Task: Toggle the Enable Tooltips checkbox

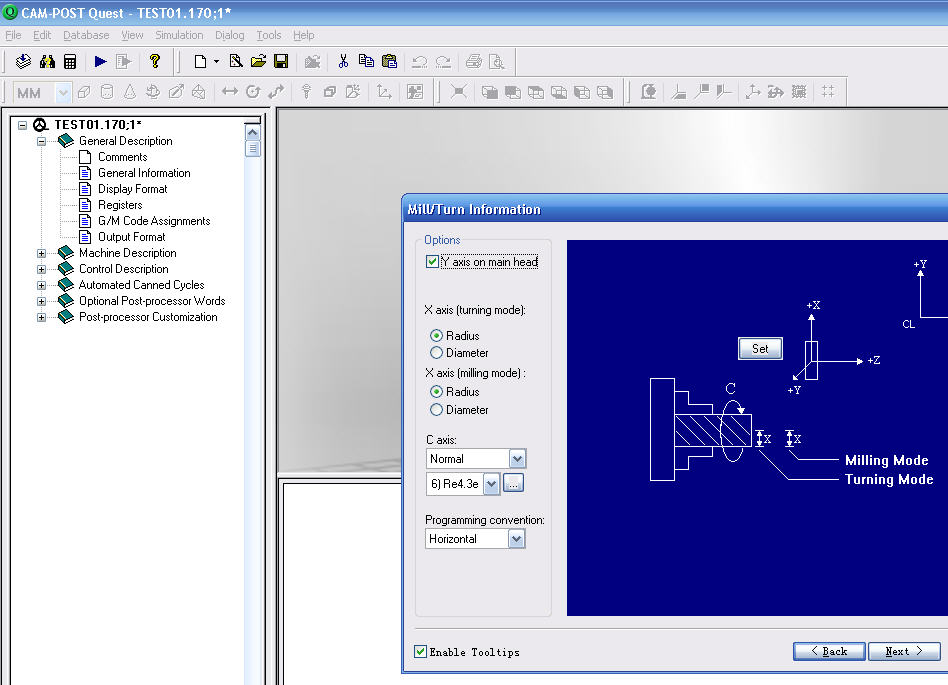Action: [420, 651]
